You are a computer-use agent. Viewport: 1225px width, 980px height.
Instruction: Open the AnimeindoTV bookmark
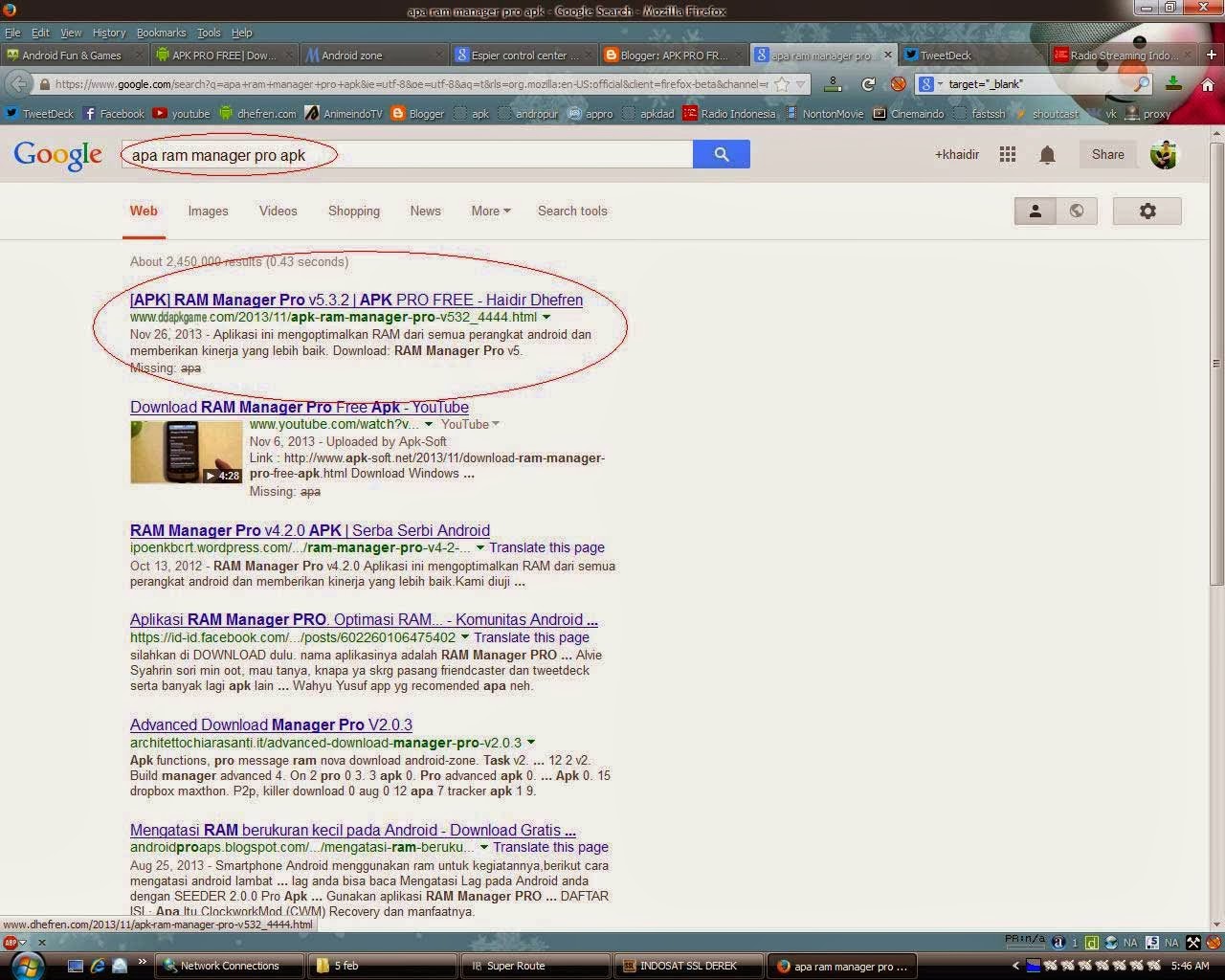coord(344,114)
